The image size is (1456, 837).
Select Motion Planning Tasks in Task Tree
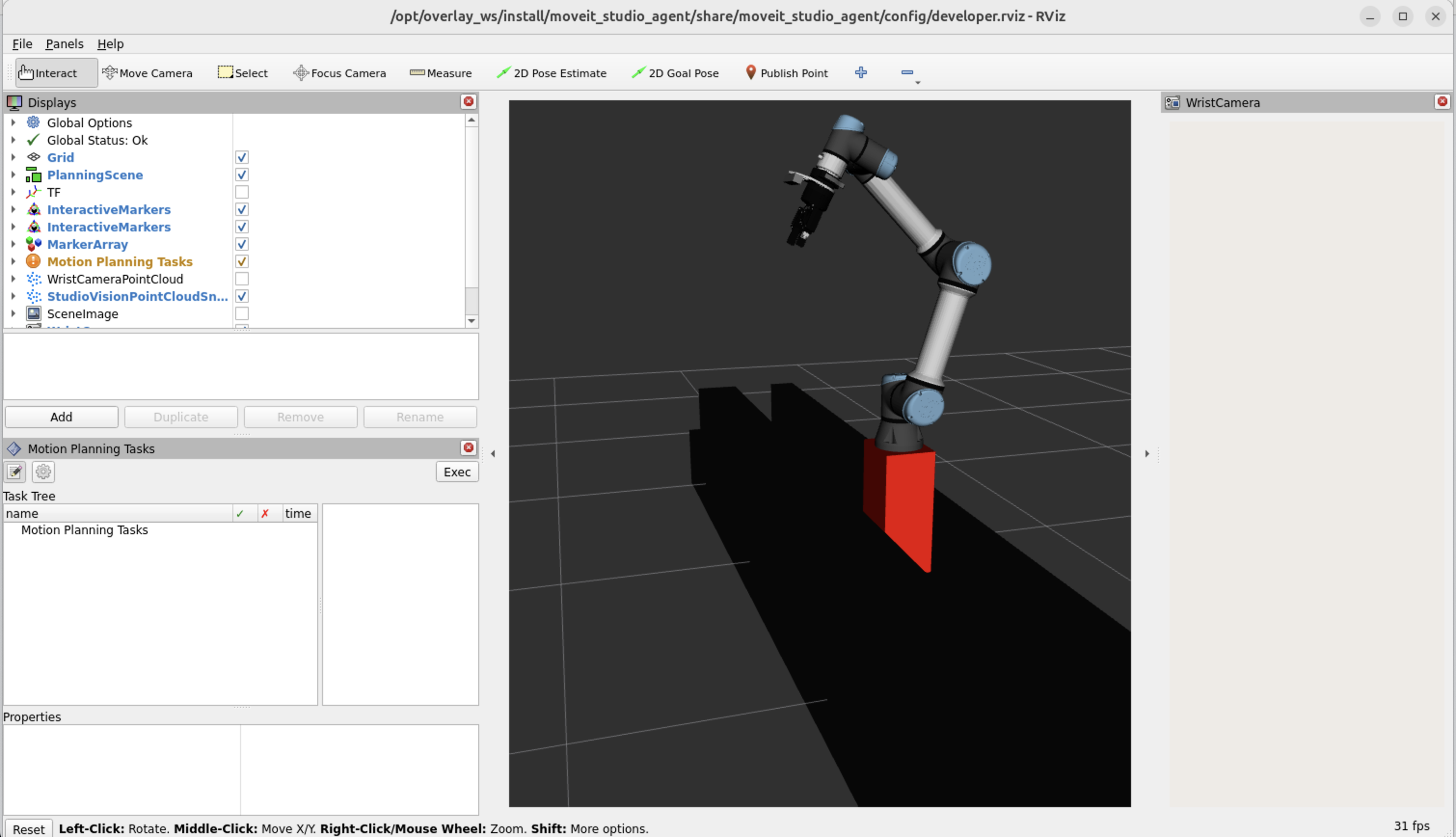click(84, 530)
